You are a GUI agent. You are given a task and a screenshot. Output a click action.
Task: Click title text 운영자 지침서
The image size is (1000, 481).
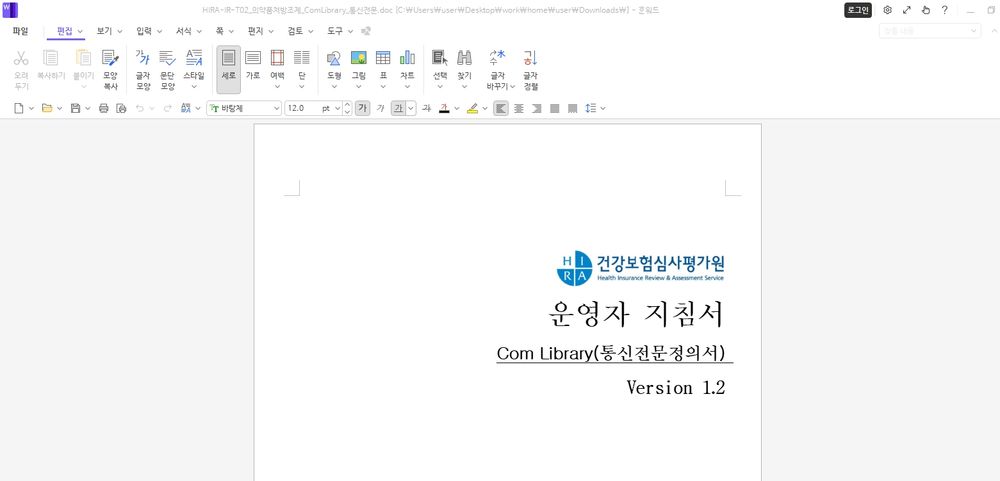(636, 315)
